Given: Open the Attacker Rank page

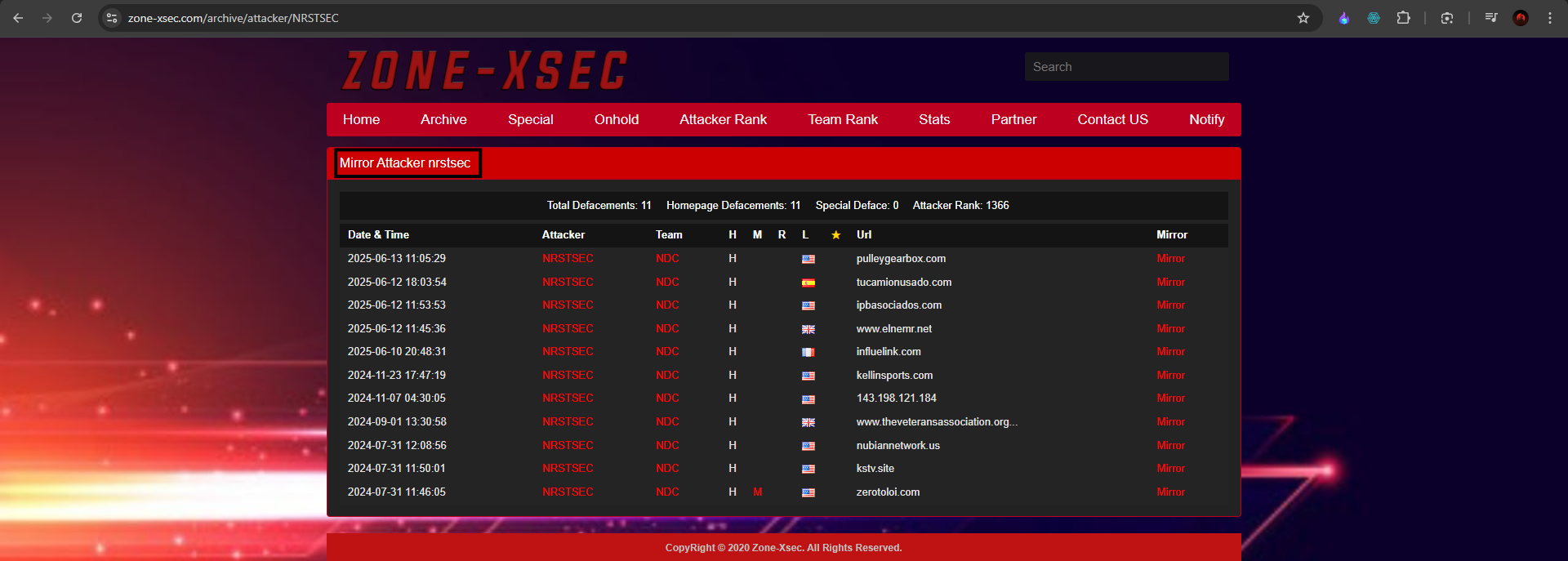Looking at the screenshot, I should coord(723,119).
